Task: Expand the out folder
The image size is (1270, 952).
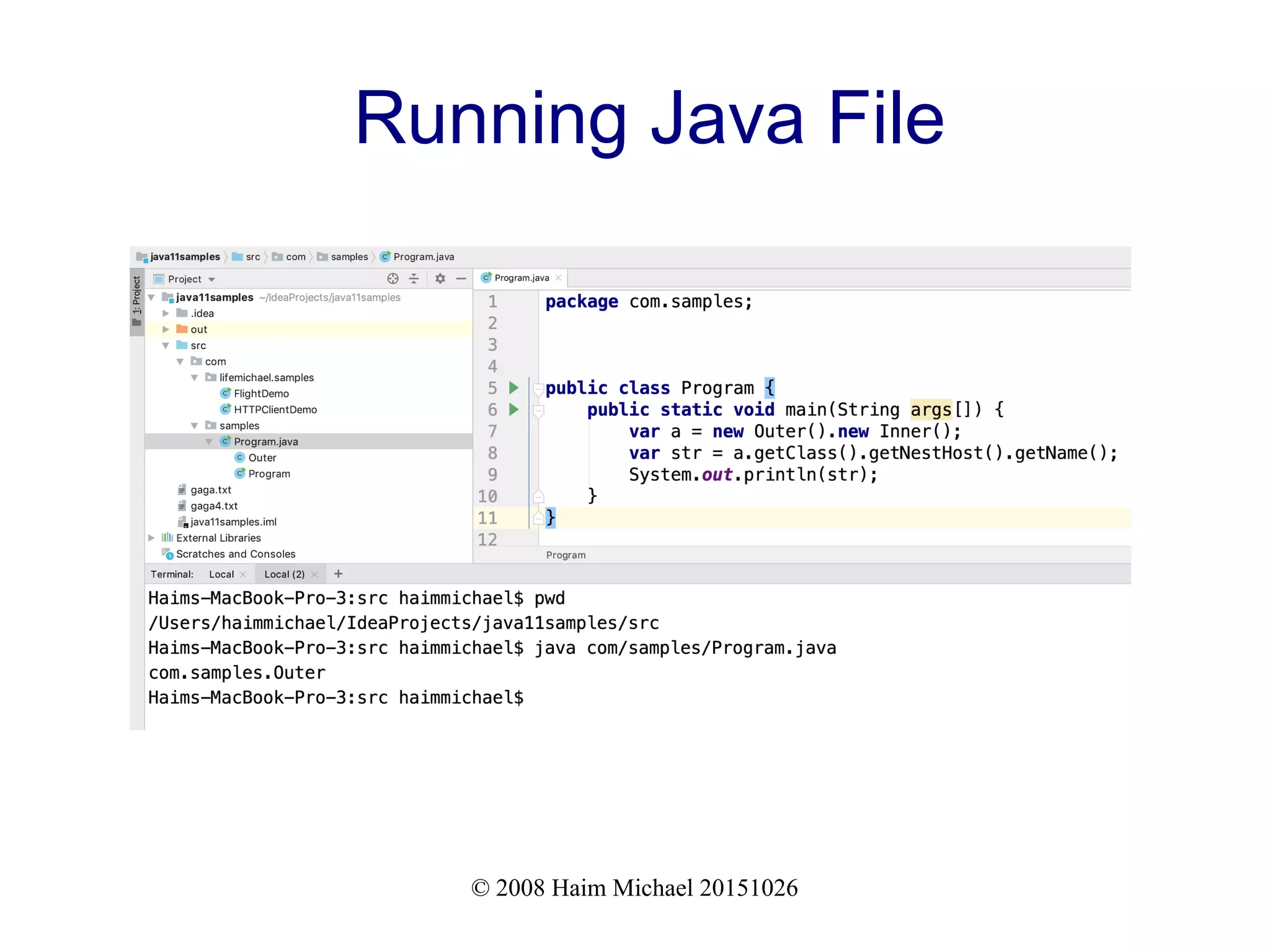Action: click(x=166, y=330)
